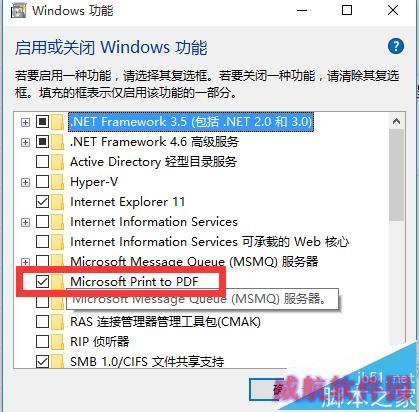Disable the Internet Explorer 11 checkbox
419x412 pixels.
click(x=42, y=202)
